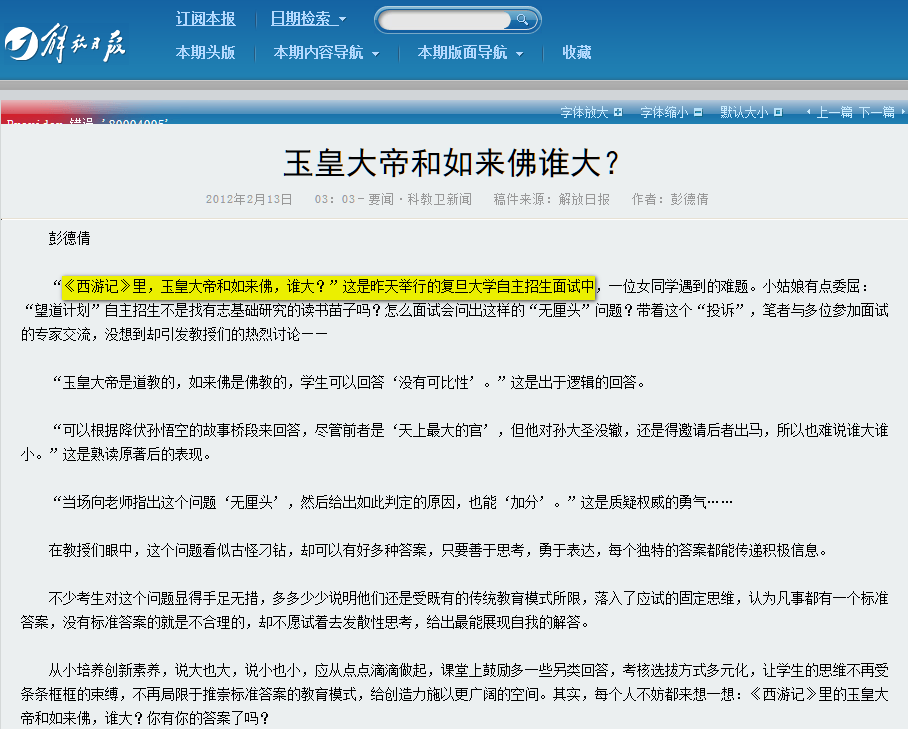Reset font with 默认大小
Image resolution: width=908 pixels, height=729 pixels.
(743, 112)
